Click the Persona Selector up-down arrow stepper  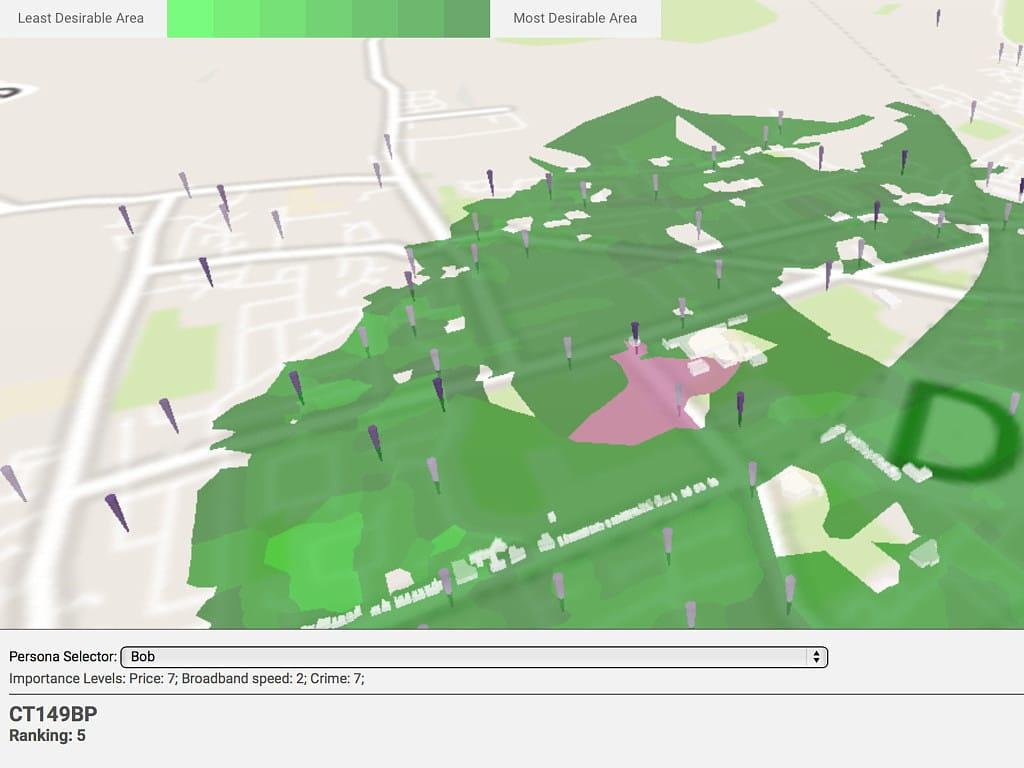816,657
